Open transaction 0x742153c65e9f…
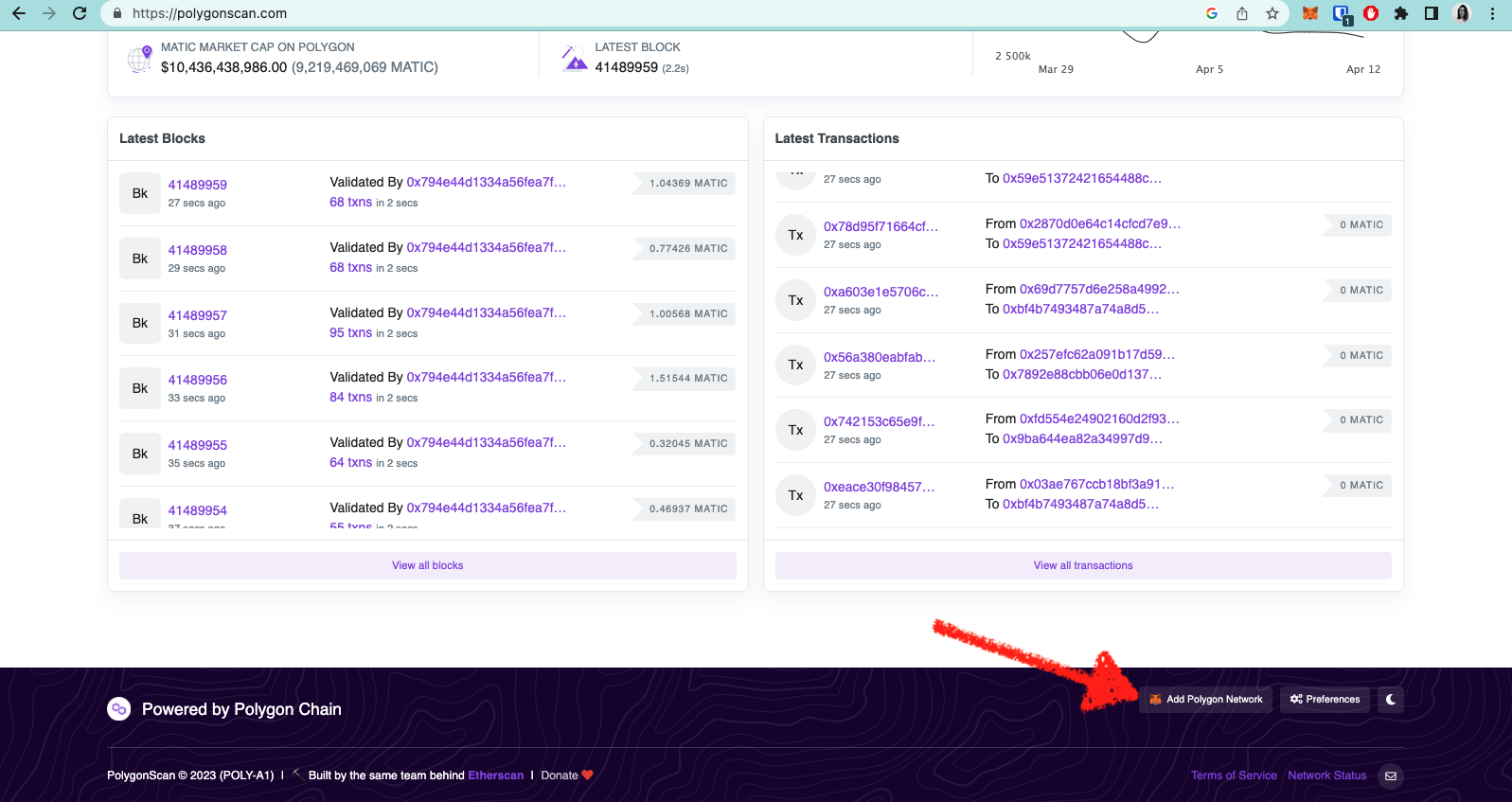Image resolution: width=1512 pixels, height=802 pixels. click(880, 421)
